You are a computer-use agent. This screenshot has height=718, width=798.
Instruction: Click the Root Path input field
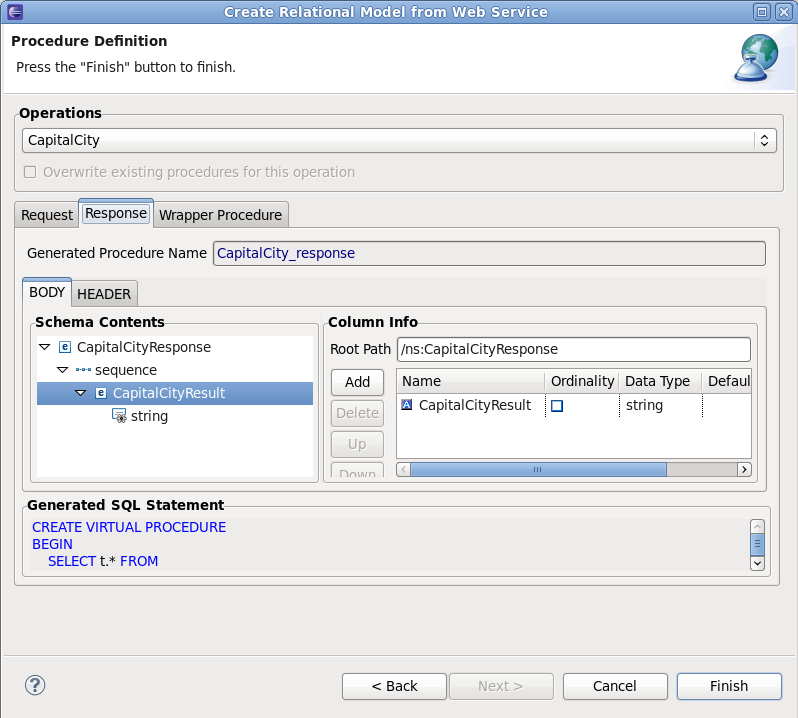(x=573, y=350)
